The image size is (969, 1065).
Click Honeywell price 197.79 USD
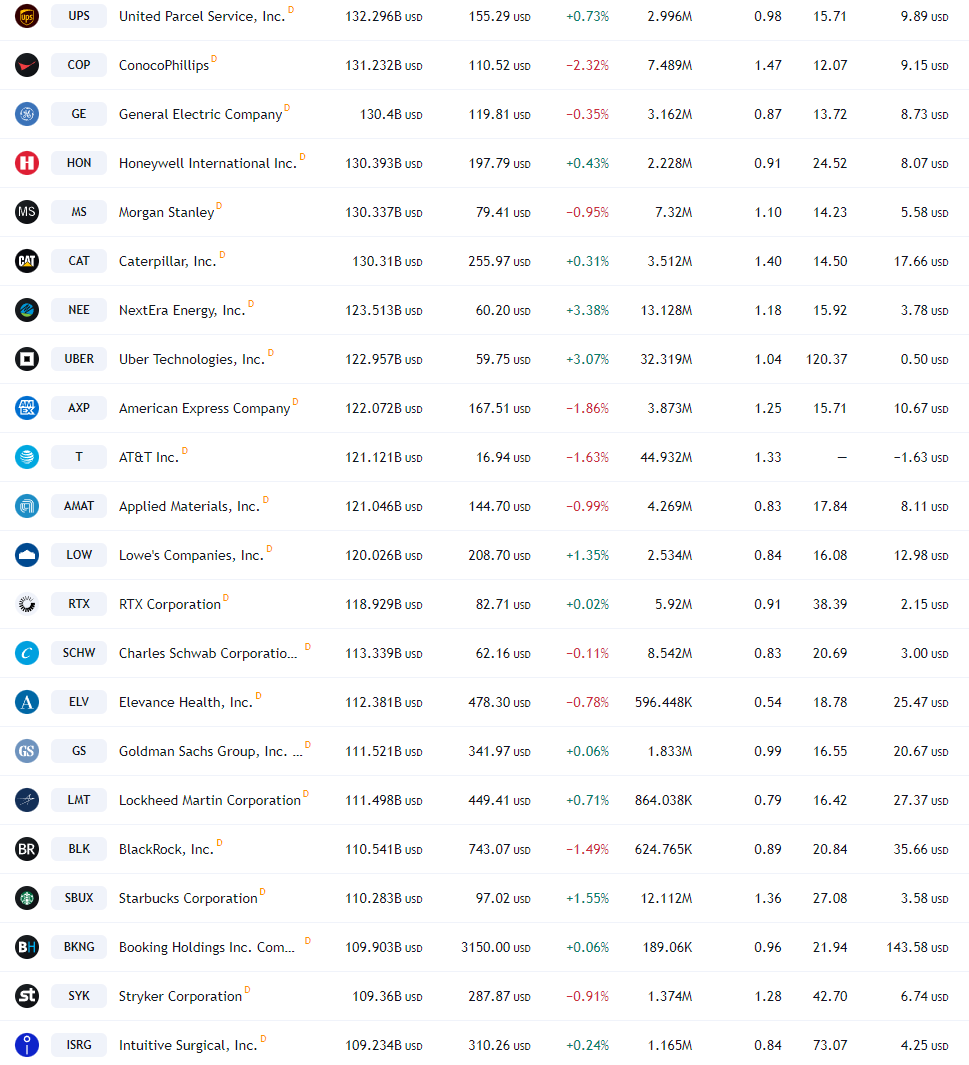tap(499, 163)
